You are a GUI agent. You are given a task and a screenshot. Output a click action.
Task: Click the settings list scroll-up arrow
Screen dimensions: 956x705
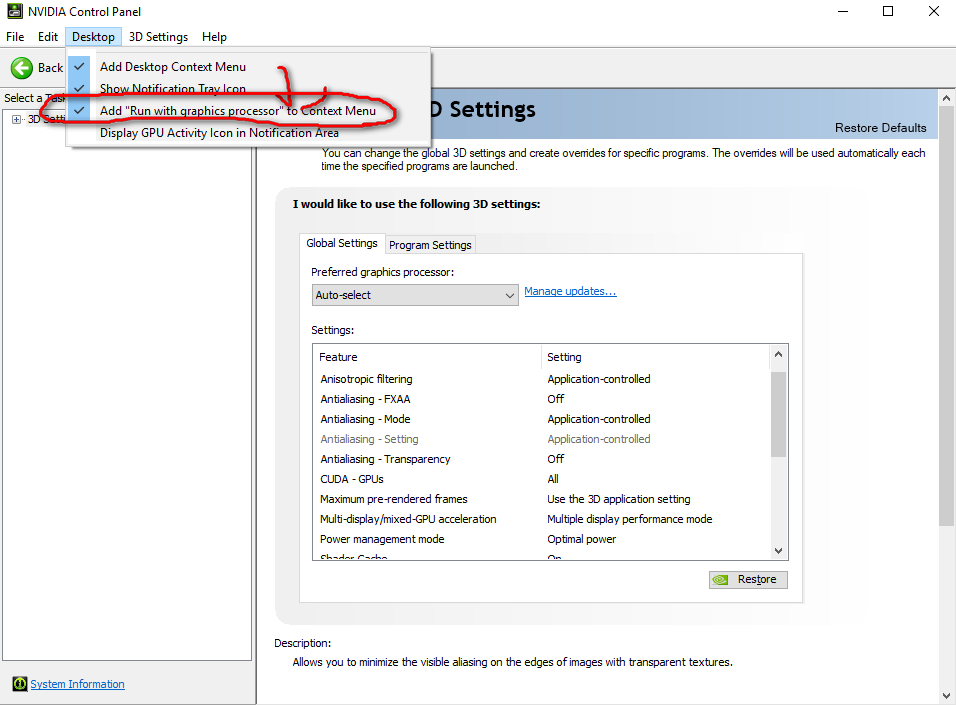click(x=778, y=354)
